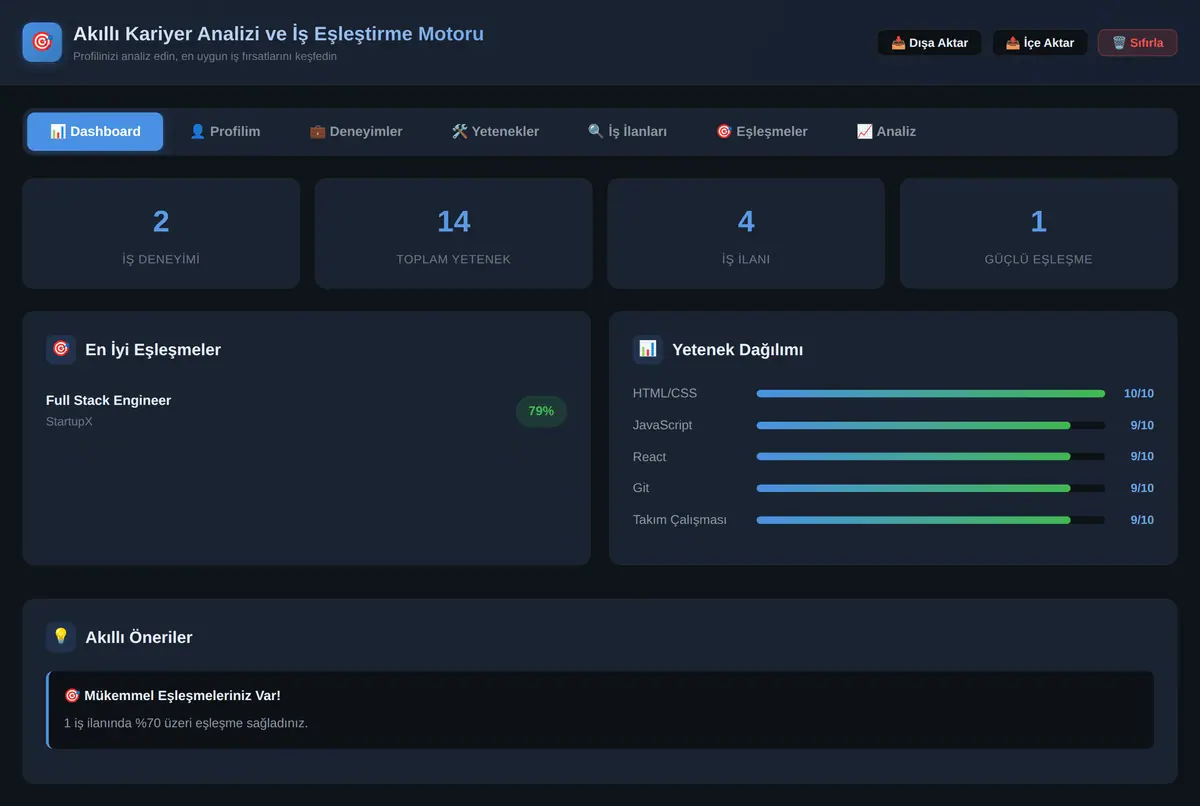This screenshot has width=1200, height=806.
Task: Click the 9/10 score next to React
Action: point(1142,457)
